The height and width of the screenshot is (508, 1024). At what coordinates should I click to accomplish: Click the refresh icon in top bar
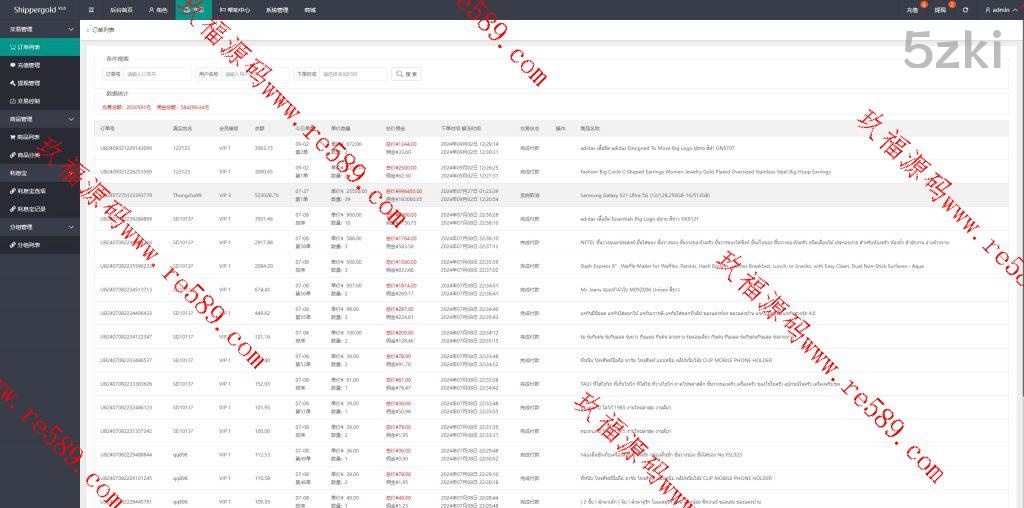964,9
